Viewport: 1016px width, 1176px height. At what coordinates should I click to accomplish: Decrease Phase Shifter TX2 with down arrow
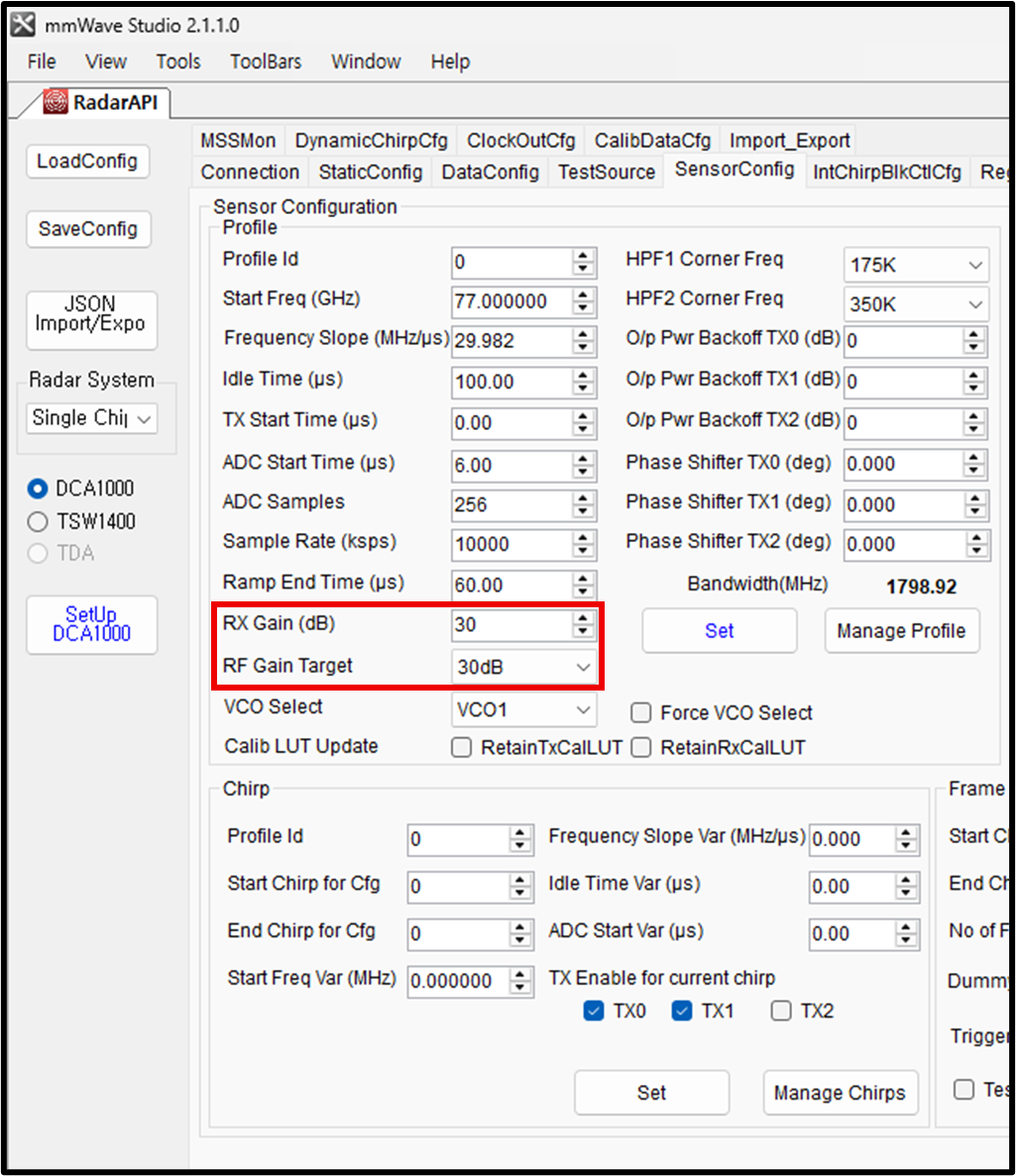(x=976, y=552)
